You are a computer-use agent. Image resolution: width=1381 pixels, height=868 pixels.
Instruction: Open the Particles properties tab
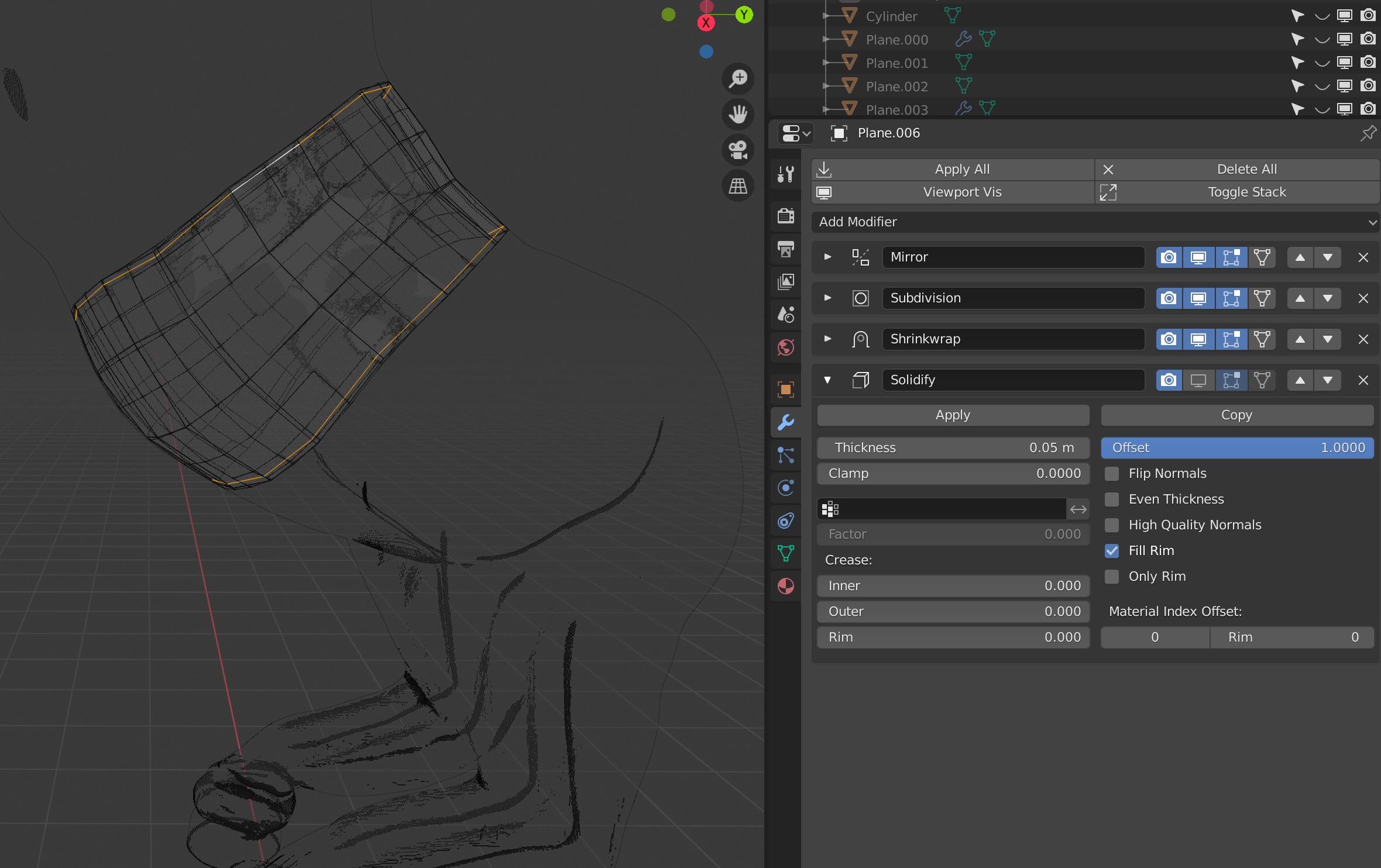click(786, 455)
